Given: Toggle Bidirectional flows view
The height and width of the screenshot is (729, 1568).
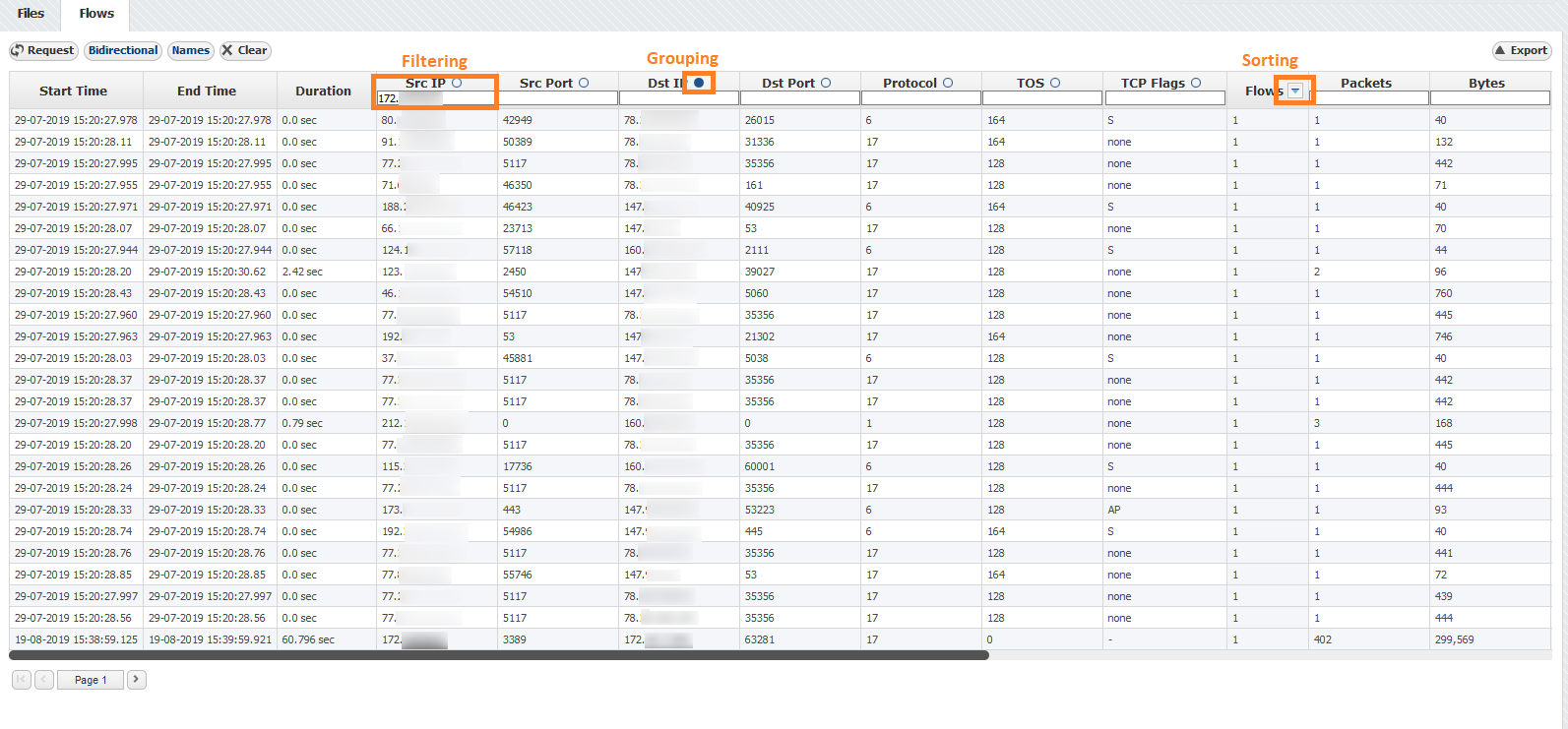Looking at the screenshot, I should pos(123,51).
